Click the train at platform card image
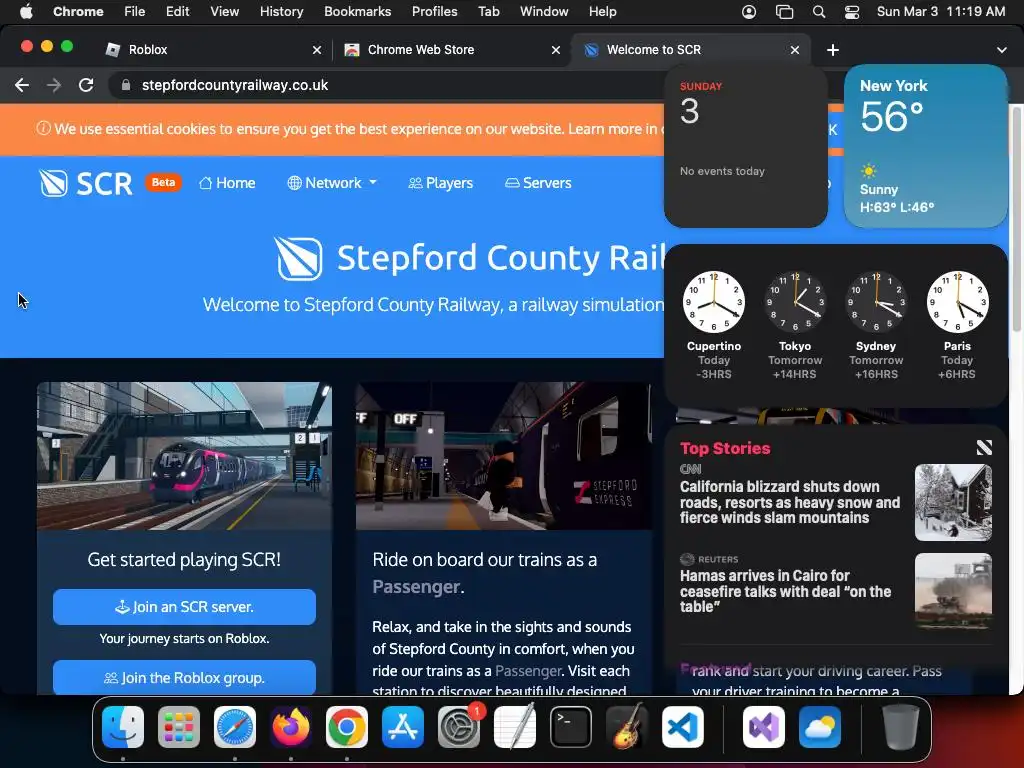The height and width of the screenshot is (768, 1024). 184,456
